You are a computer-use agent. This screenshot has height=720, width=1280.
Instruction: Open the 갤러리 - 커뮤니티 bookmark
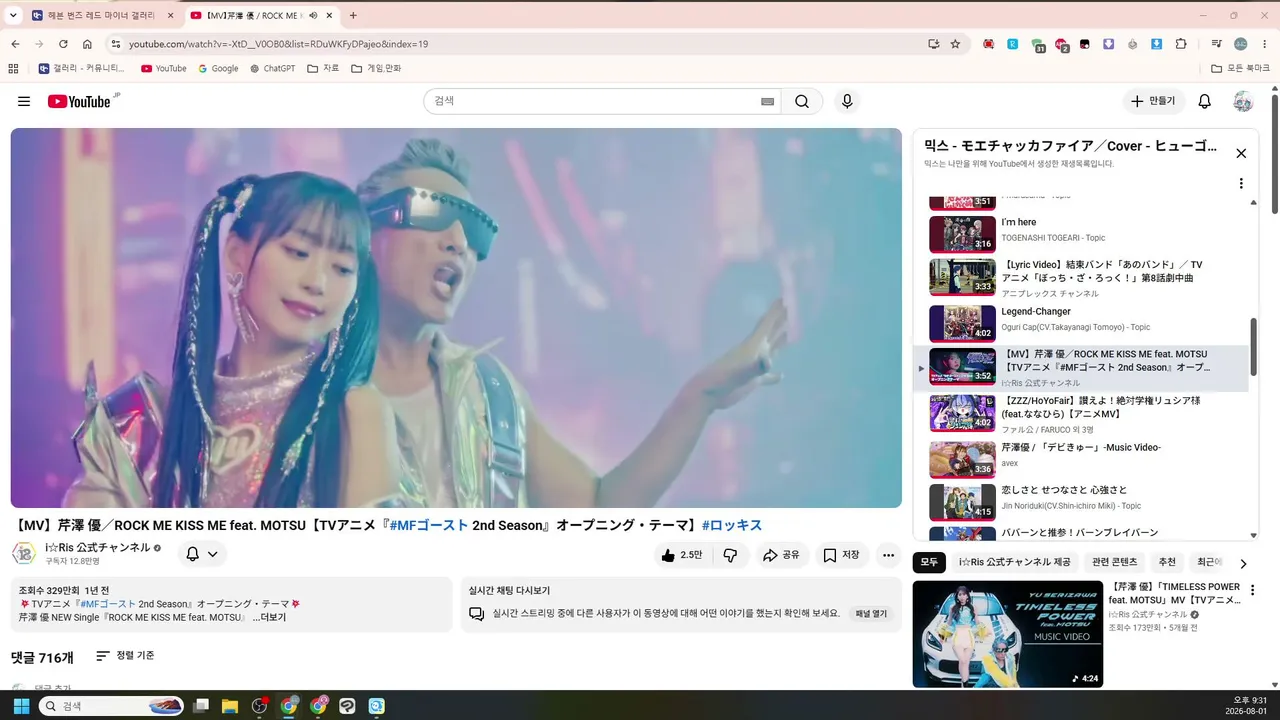pyautogui.click(x=82, y=68)
